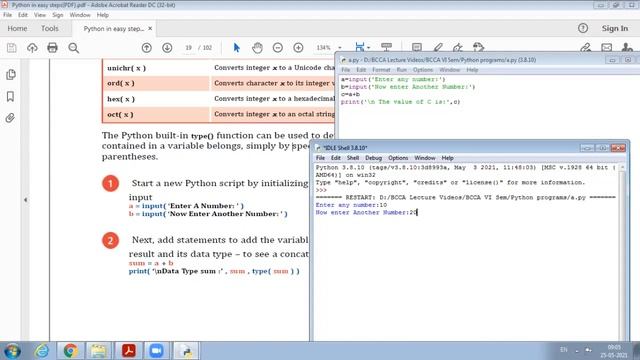This screenshot has height=360, width=640.
Task: Open the Edit menu in Acrobat
Action: point(23,15)
